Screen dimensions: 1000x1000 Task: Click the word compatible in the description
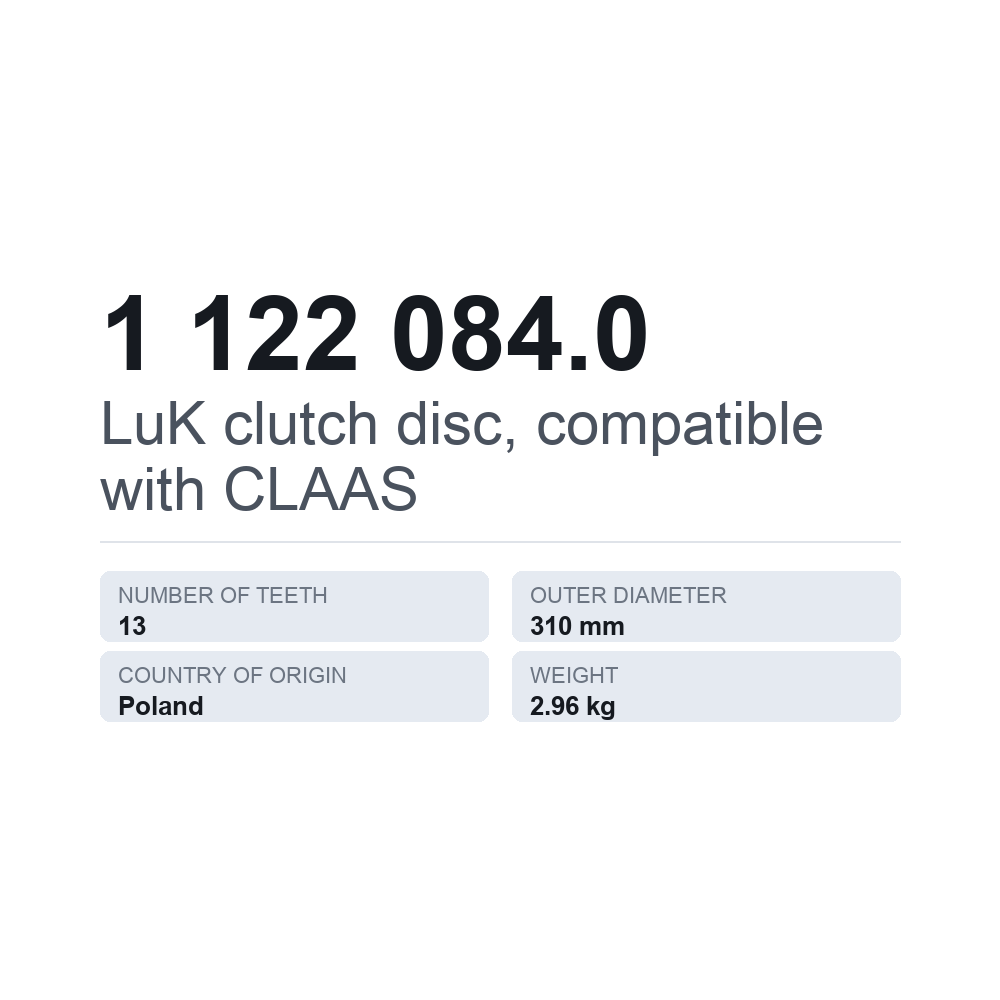(680, 426)
